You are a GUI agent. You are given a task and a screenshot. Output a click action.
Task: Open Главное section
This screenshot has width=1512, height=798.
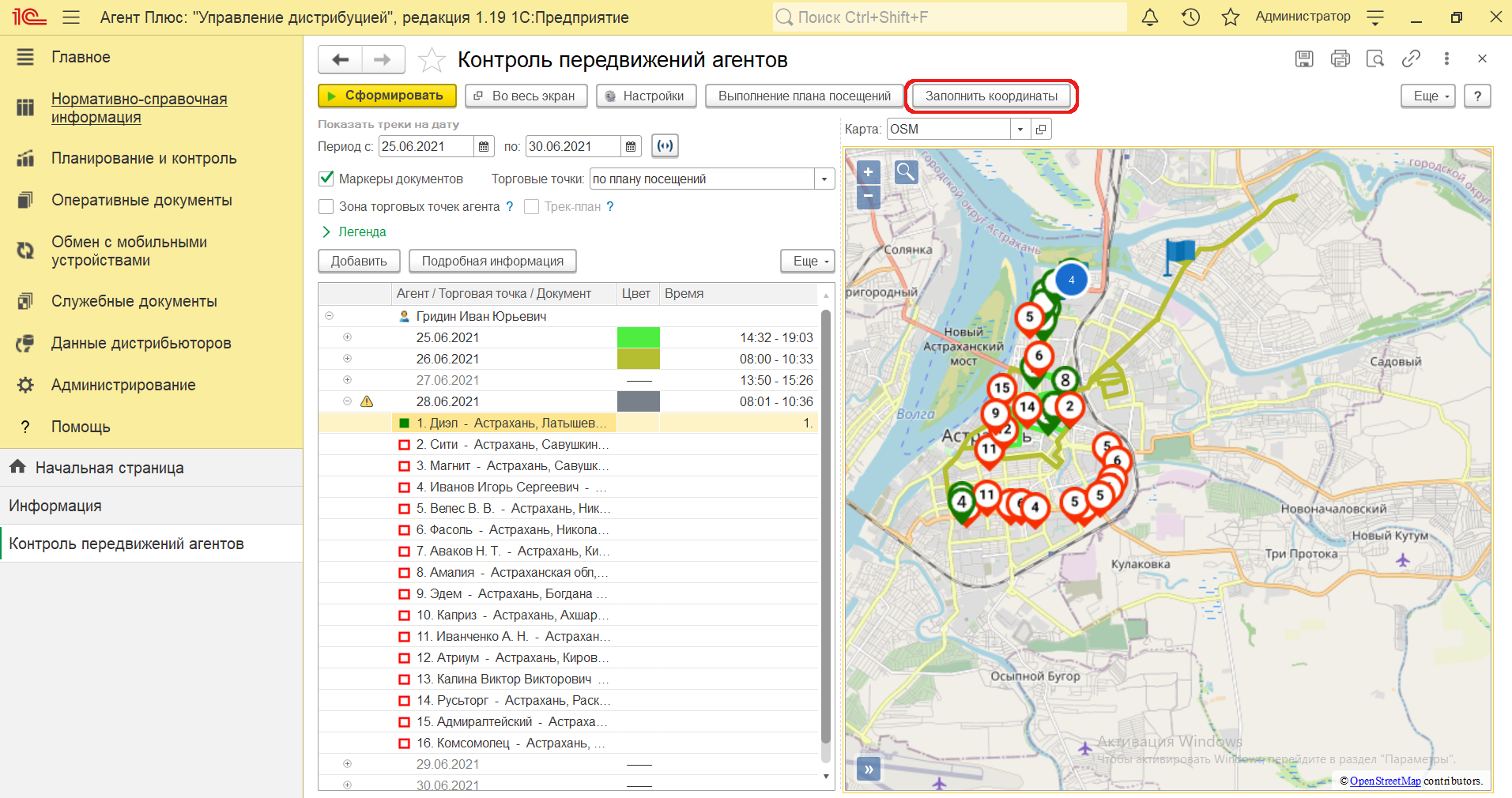pos(81,57)
